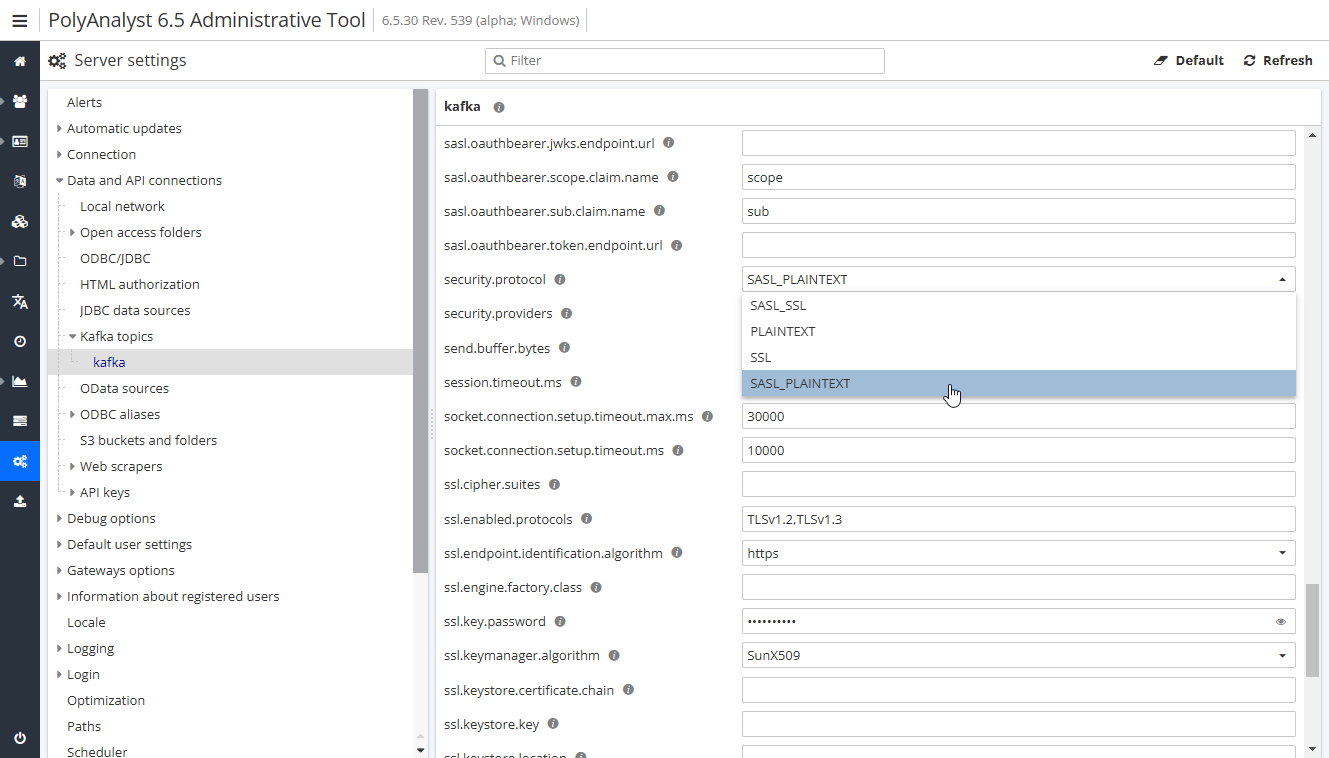This screenshot has height=758, width=1329.
Task: Open the Users group sidebar icon
Action: coord(19,101)
